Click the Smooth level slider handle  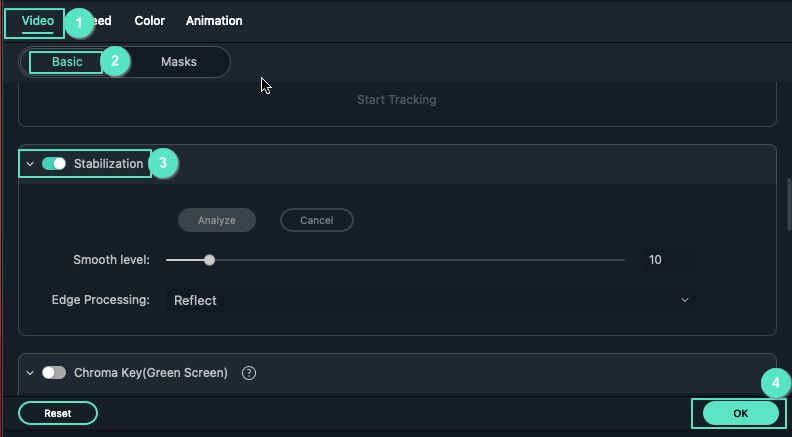pos(209,260)
